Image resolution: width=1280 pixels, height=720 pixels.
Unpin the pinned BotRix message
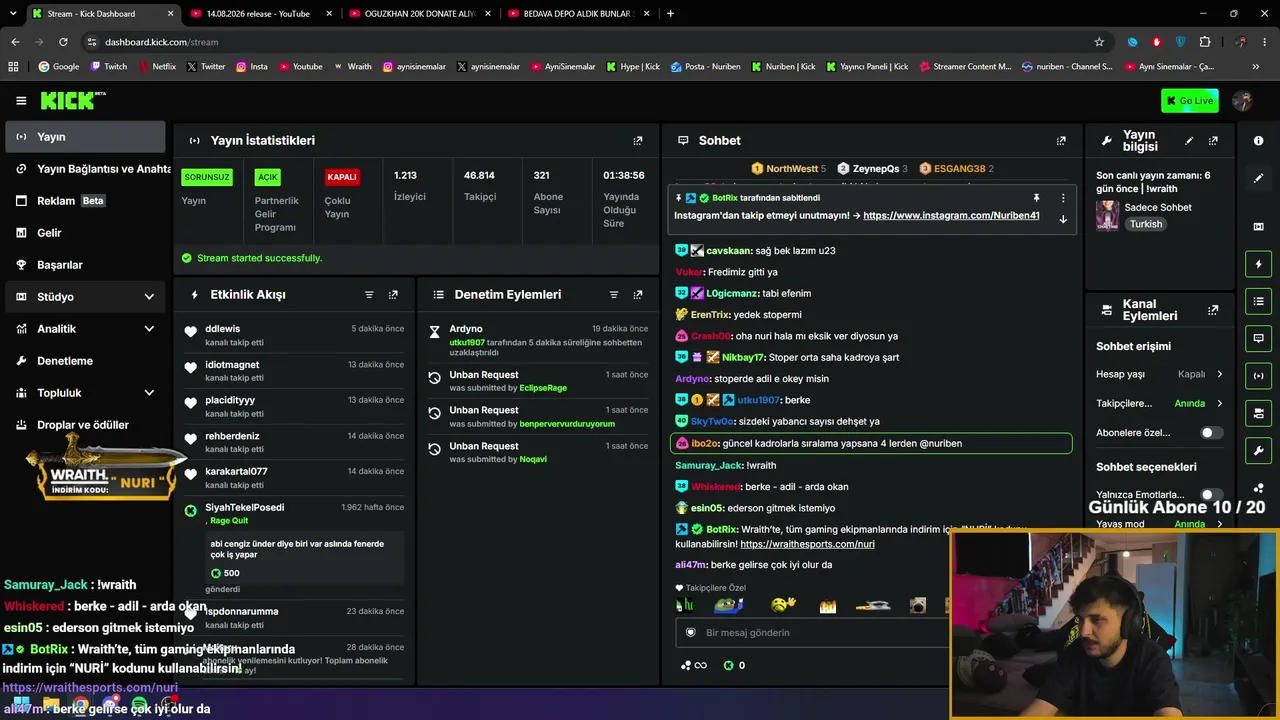tap(1036, 198)
